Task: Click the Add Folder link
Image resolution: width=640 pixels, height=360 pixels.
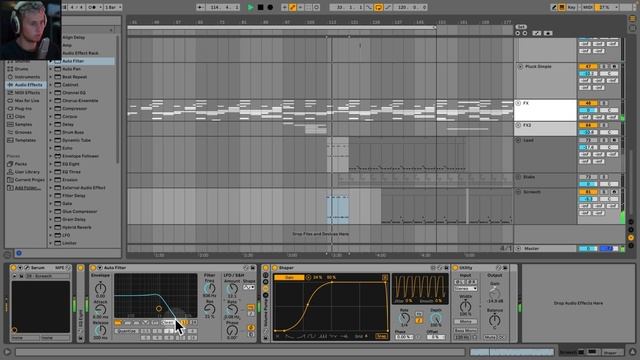Action: (x=28, y=188)
